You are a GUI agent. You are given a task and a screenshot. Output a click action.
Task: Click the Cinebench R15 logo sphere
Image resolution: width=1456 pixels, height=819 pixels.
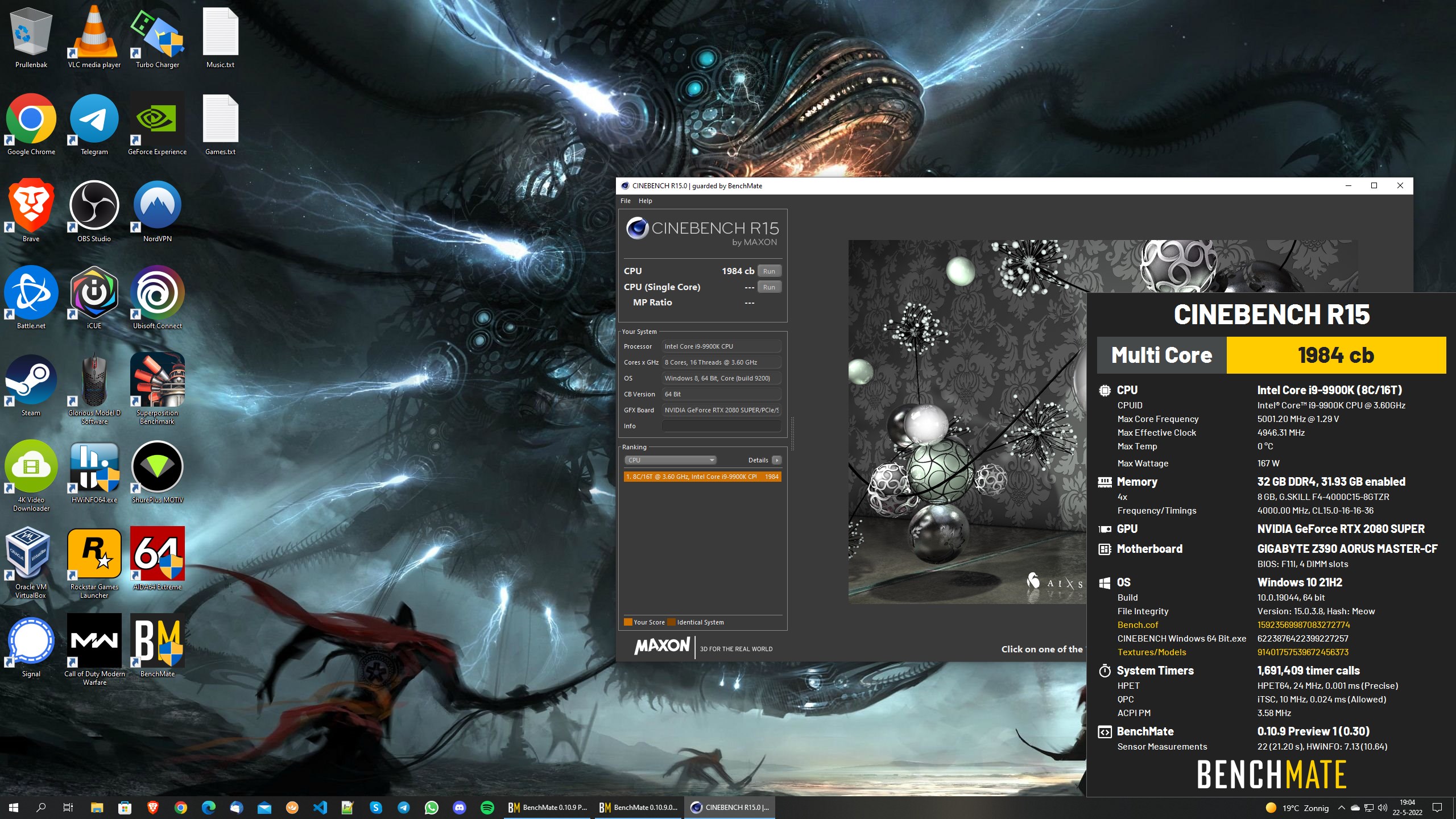point(638,228)
